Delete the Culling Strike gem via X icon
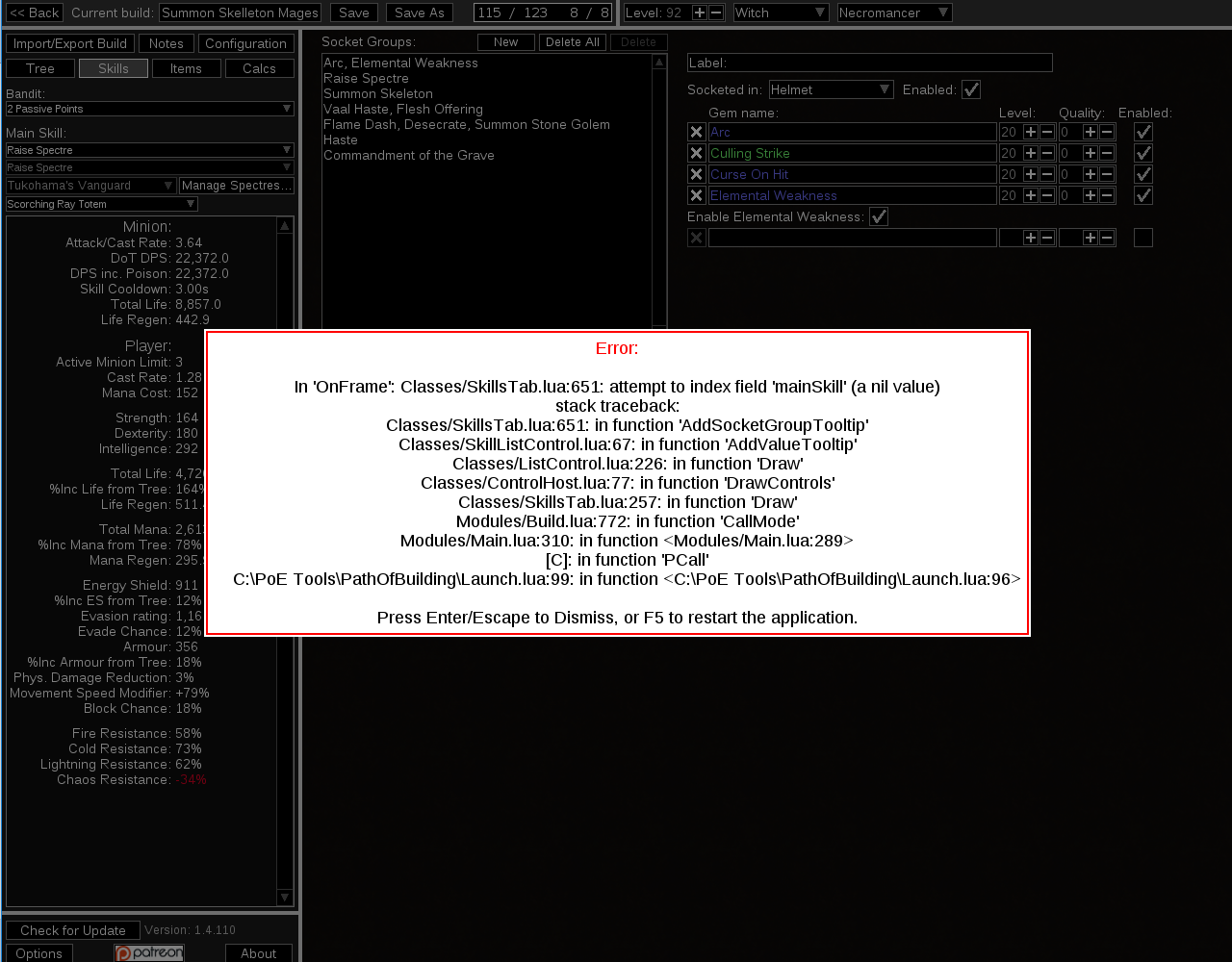Image resolution: width=1232 pixels, height=962 pixels. point(696,153)
